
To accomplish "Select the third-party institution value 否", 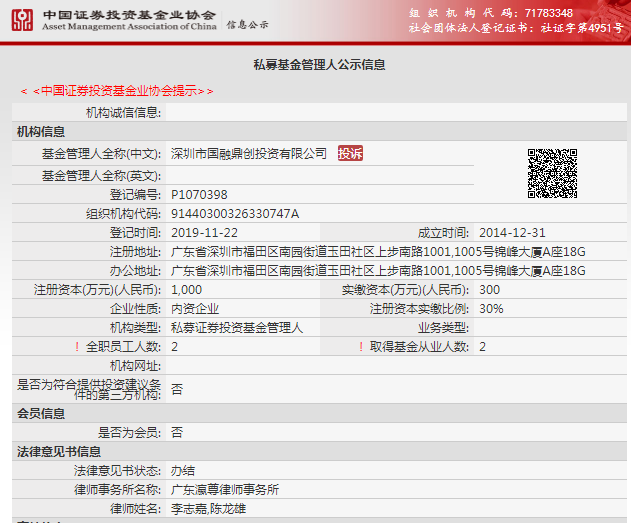I will [177, 389].
